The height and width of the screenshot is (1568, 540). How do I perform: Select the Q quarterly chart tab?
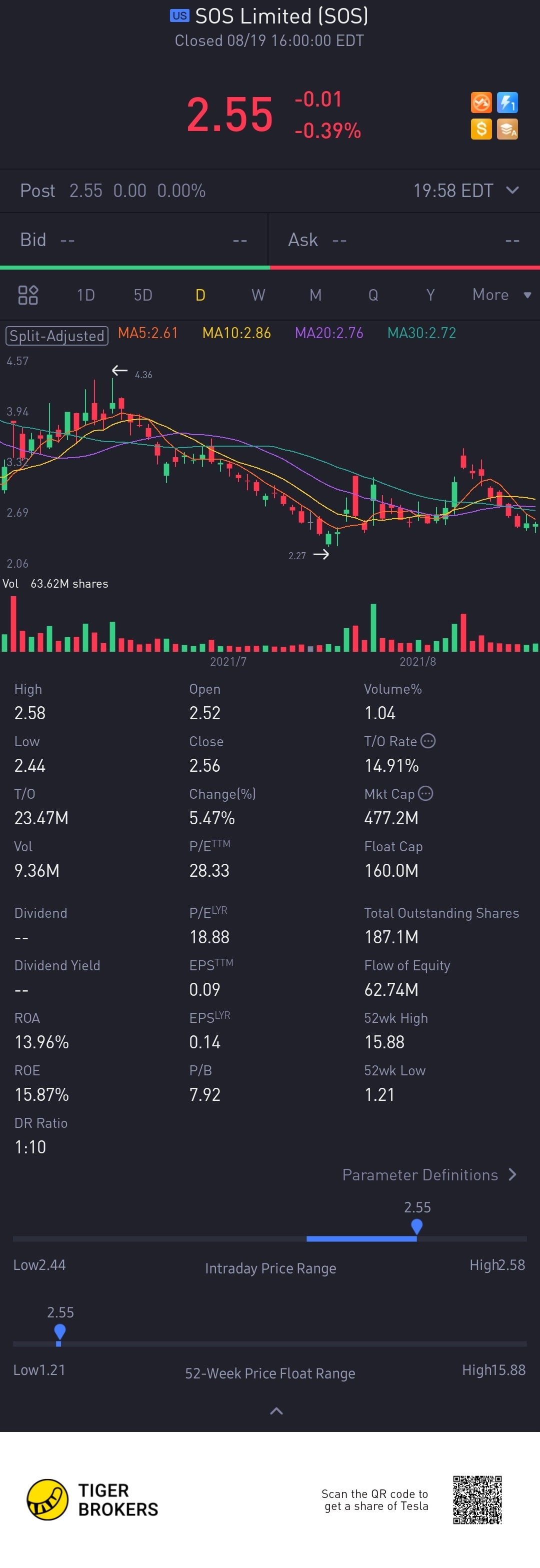pos(373,295)
